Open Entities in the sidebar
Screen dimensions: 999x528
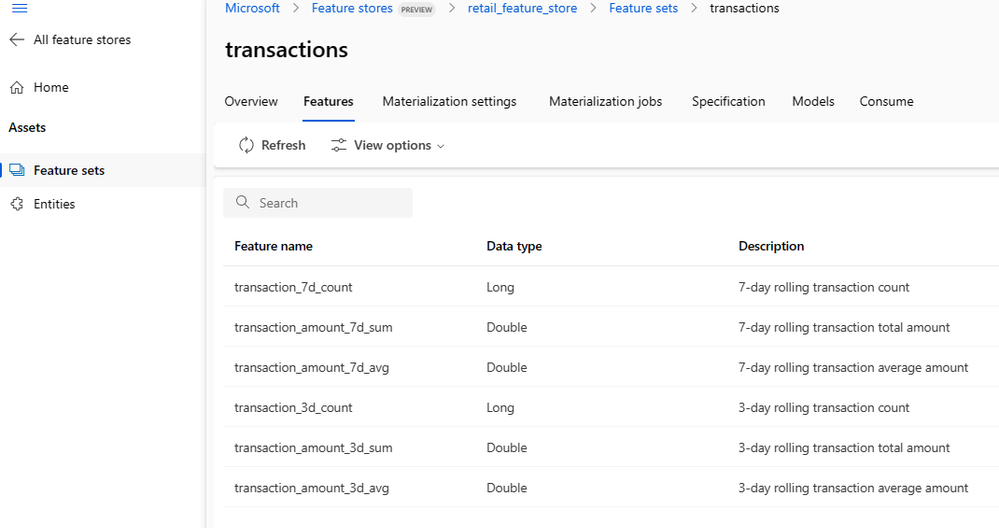54,204
